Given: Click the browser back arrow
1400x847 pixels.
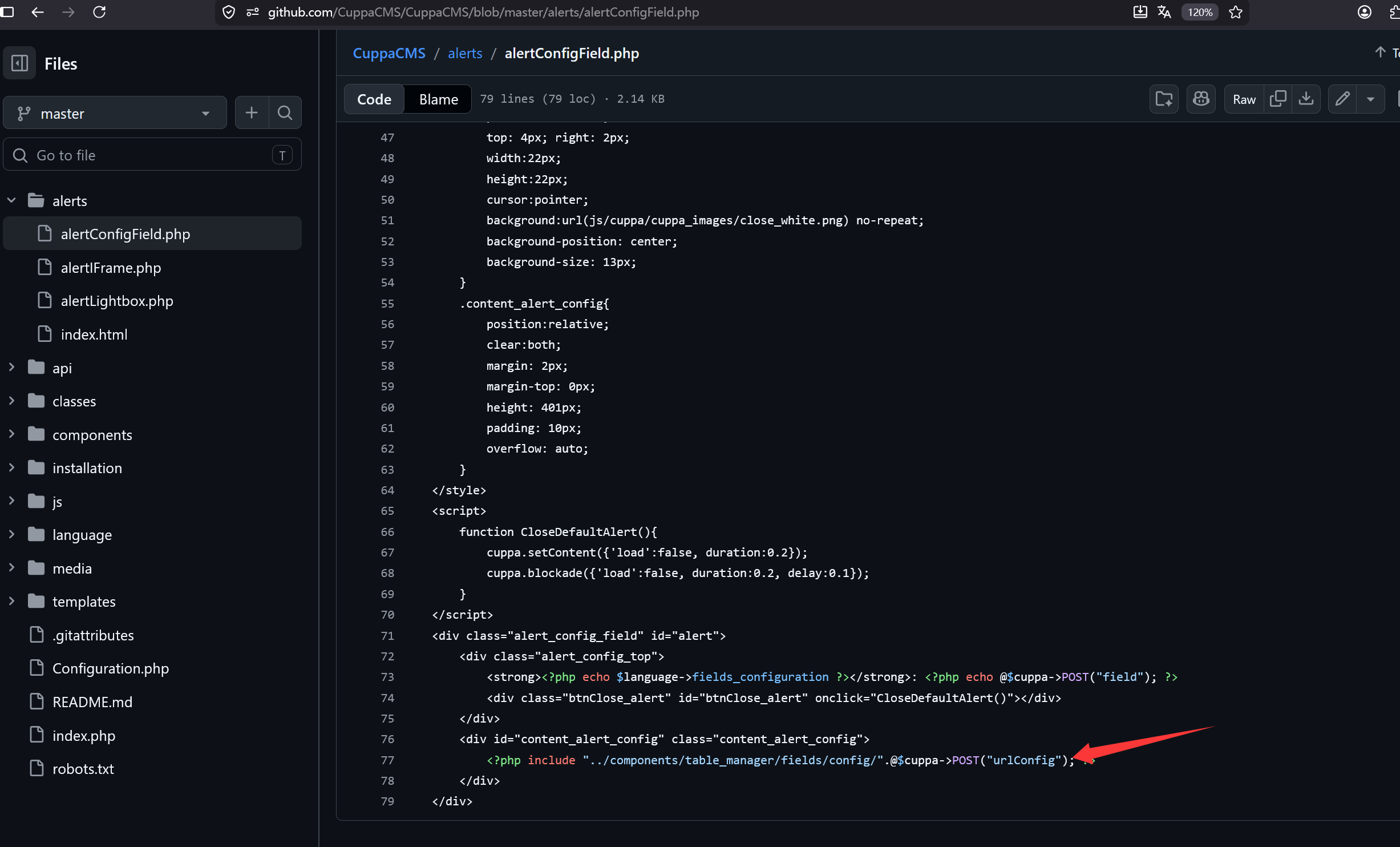Looking at the screenshot, I should click(38, 12).
